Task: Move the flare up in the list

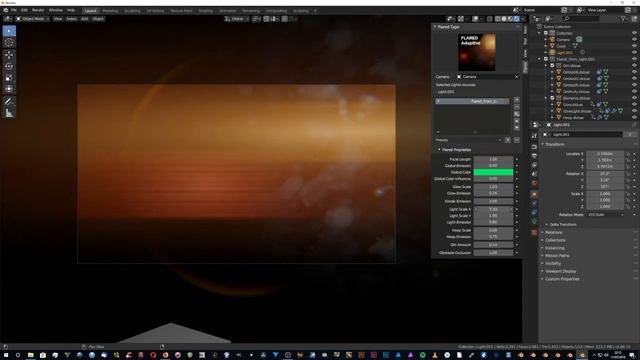Action: (x=517, y=121)
